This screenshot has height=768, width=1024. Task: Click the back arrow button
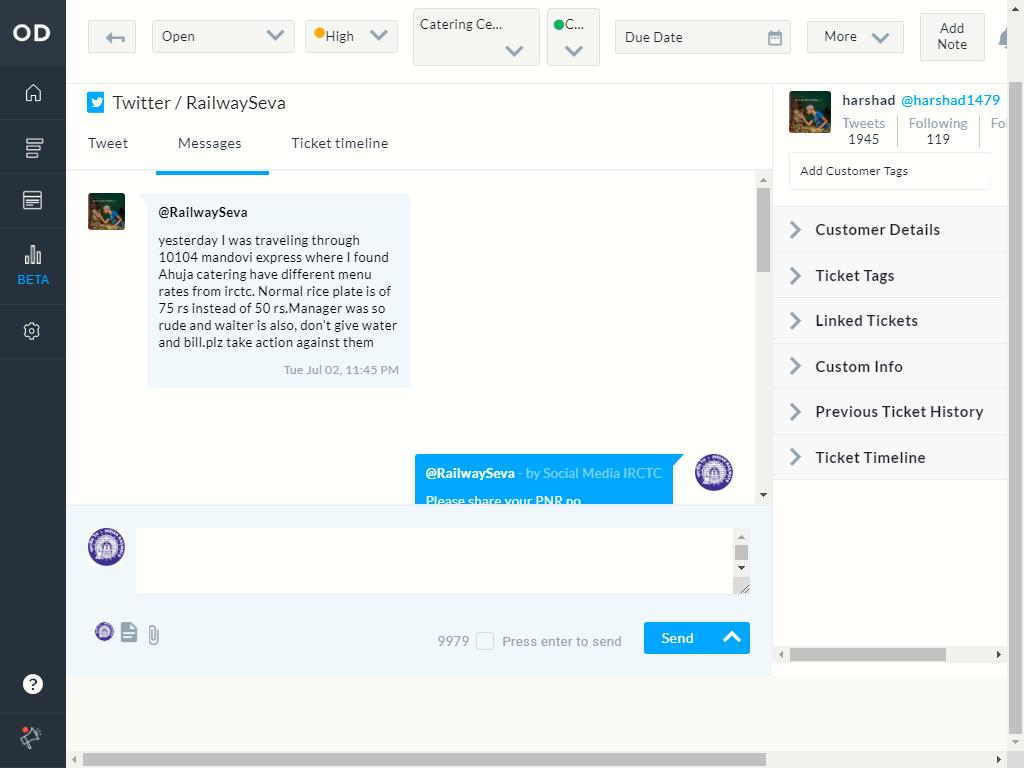click(x=112, y=37)
